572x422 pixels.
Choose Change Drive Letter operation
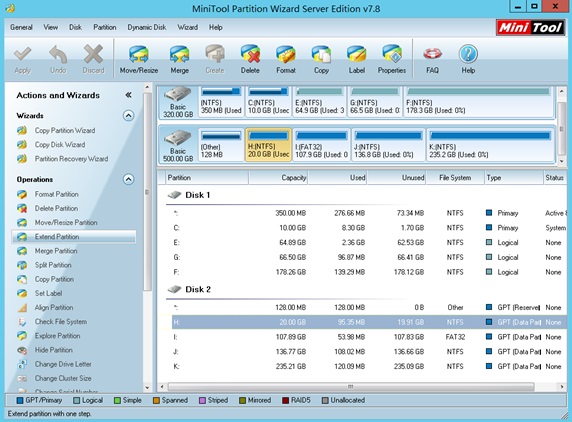(x=63, y=364)
